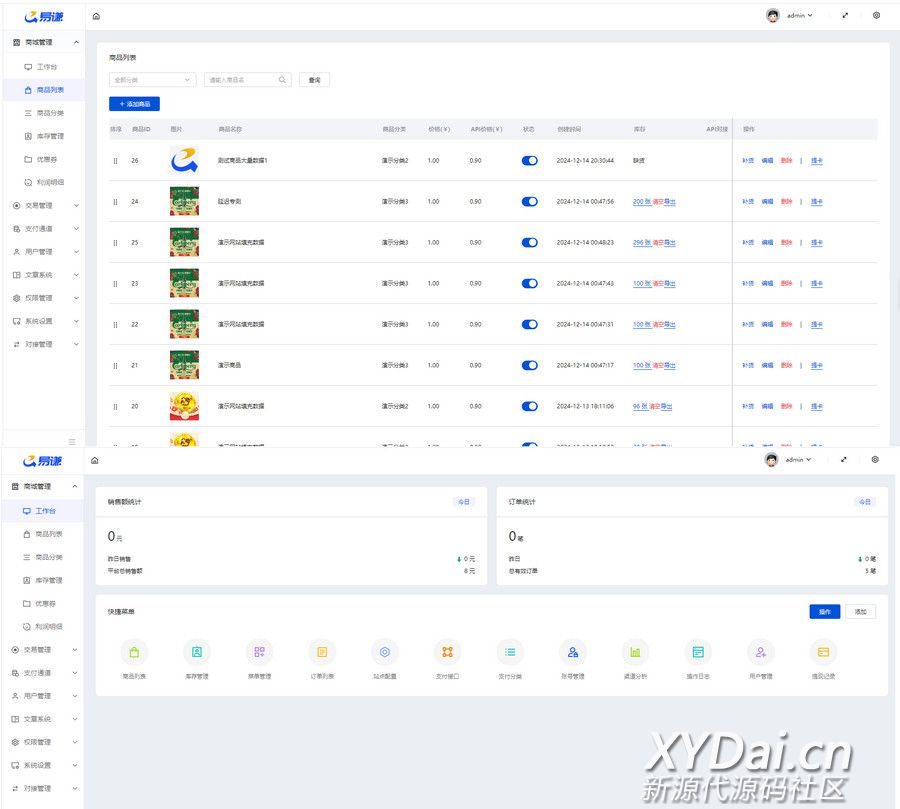Click the product name search input field
Image resolution: width=900 pixels, height=809 pixels.
[x=241, y=80]
